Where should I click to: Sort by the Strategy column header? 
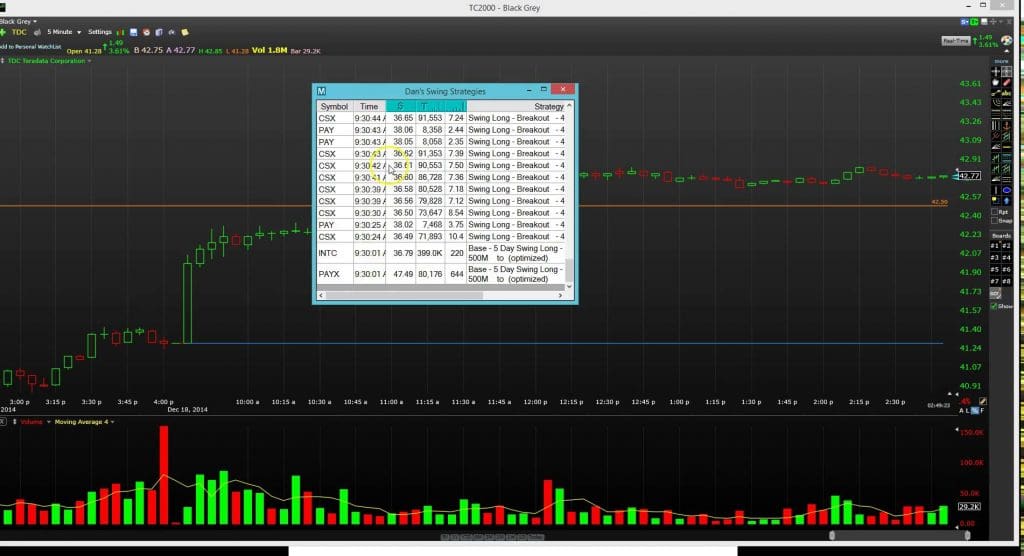pyautogui.click(x=516, y=106)
